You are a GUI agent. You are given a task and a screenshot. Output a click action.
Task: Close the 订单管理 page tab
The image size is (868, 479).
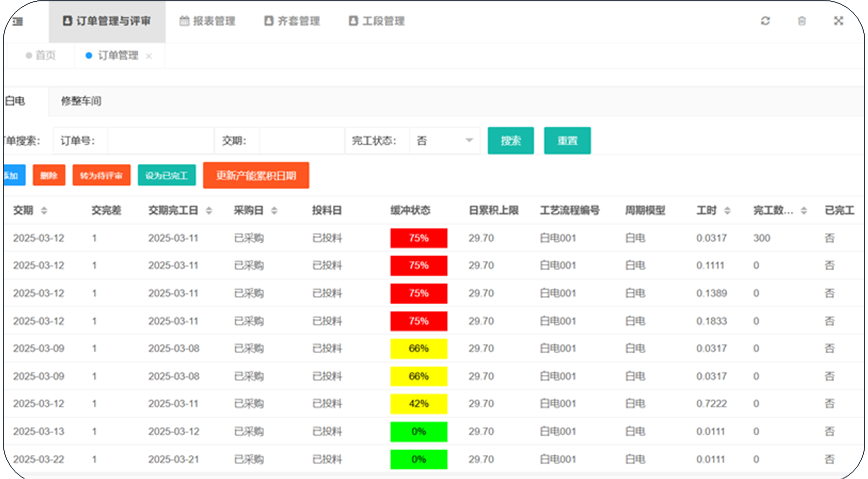(148, 56)
